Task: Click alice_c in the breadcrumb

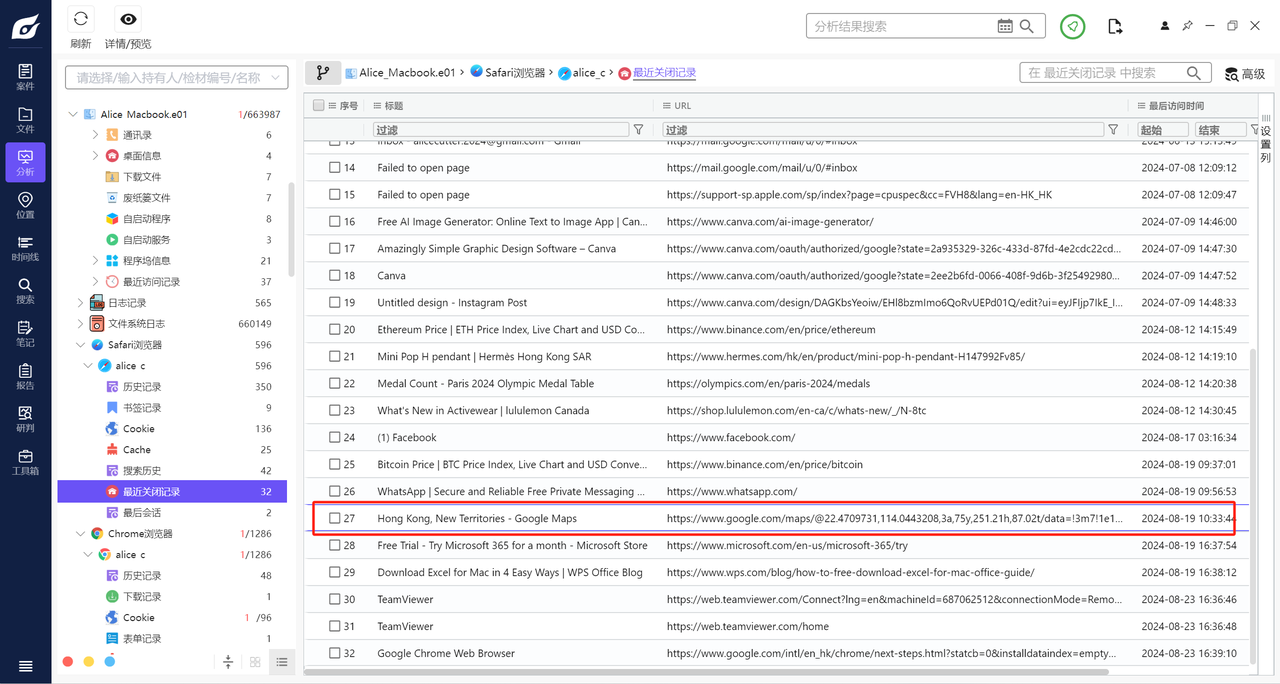Action: click(x=582, y=73)
